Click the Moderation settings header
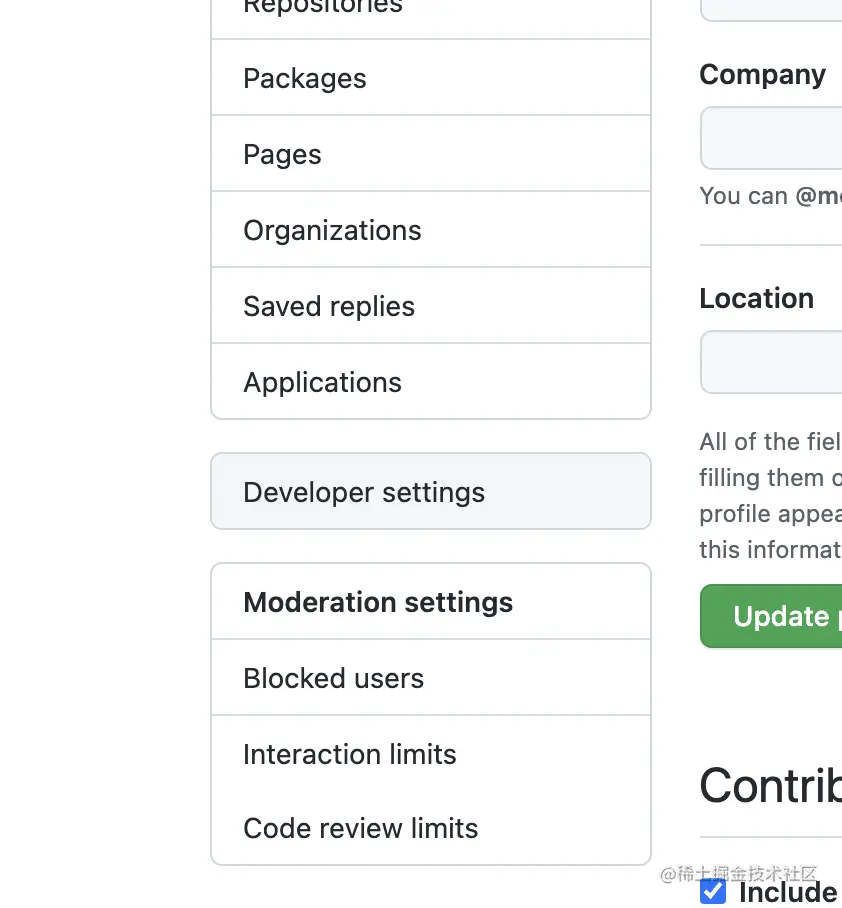The width and height of the screenshot is (842, 908). (x=378, y=602)
